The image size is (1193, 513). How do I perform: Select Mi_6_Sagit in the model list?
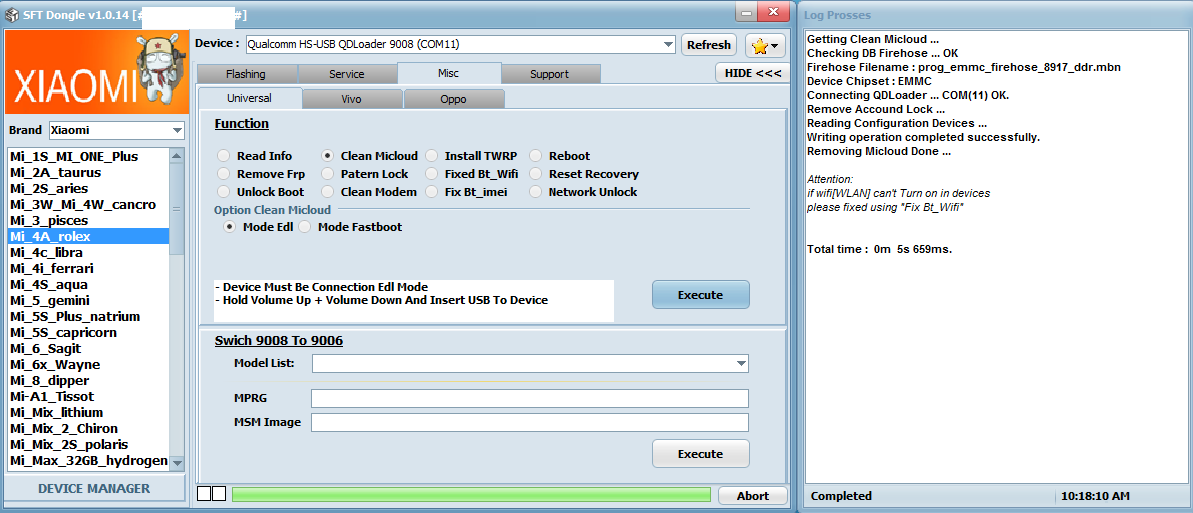tap(88, 349)
